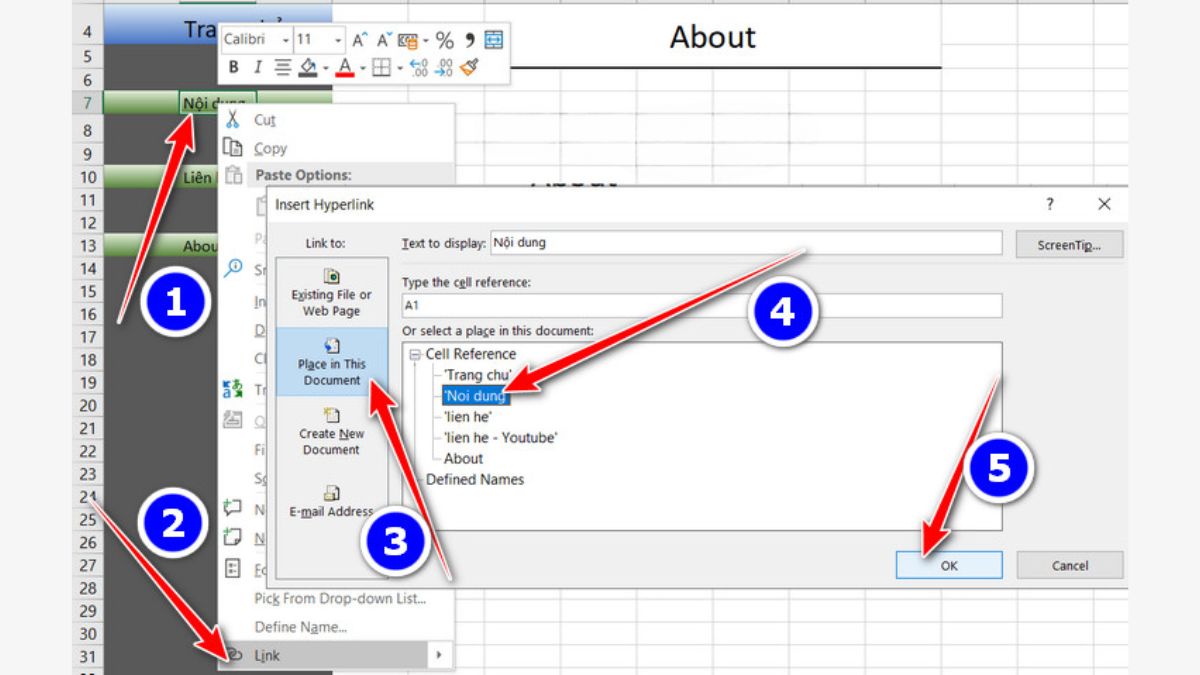Select Existing File or Web Page option
Screen dimensions: 1200x675
click(331, 291)
